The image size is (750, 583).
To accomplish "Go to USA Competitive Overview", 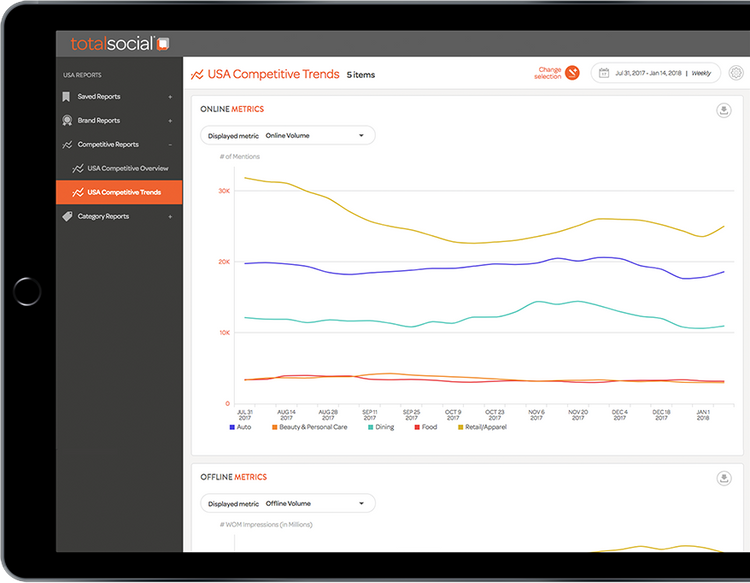I will coord(119,168).
